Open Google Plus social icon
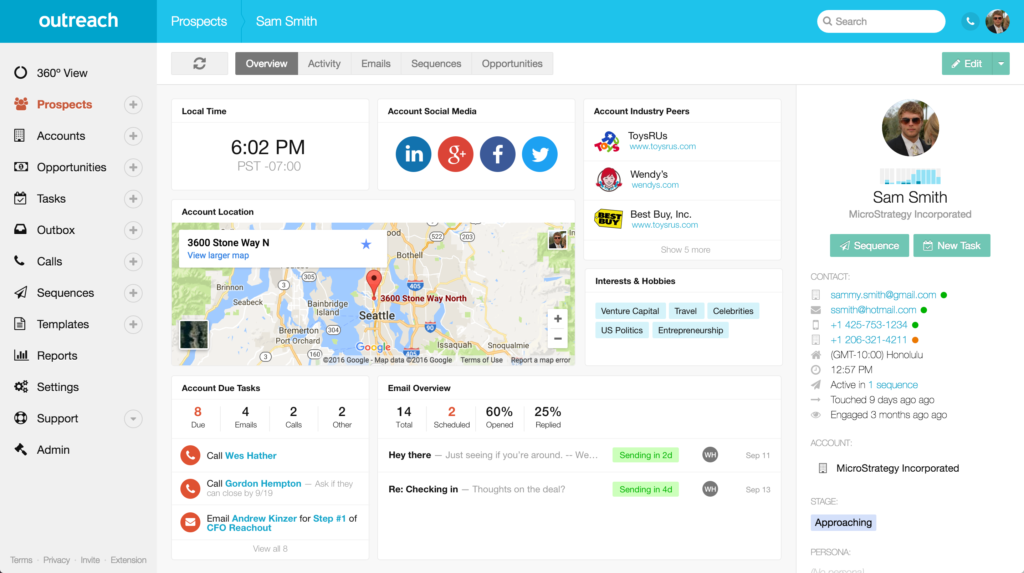The width and height of the screenshot is (1024, 573). [455, 154]
